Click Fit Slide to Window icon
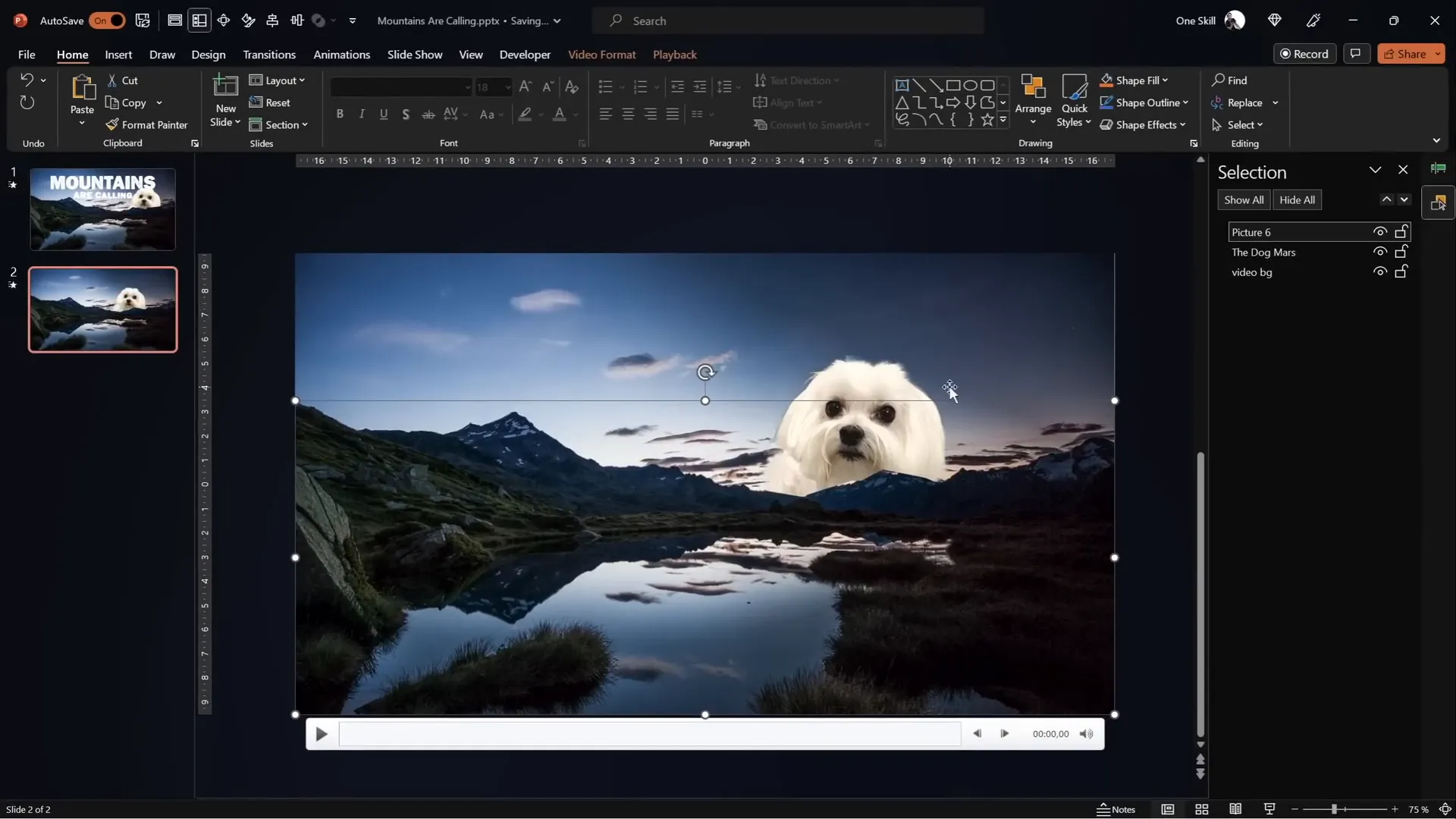 pos(1445,809)
